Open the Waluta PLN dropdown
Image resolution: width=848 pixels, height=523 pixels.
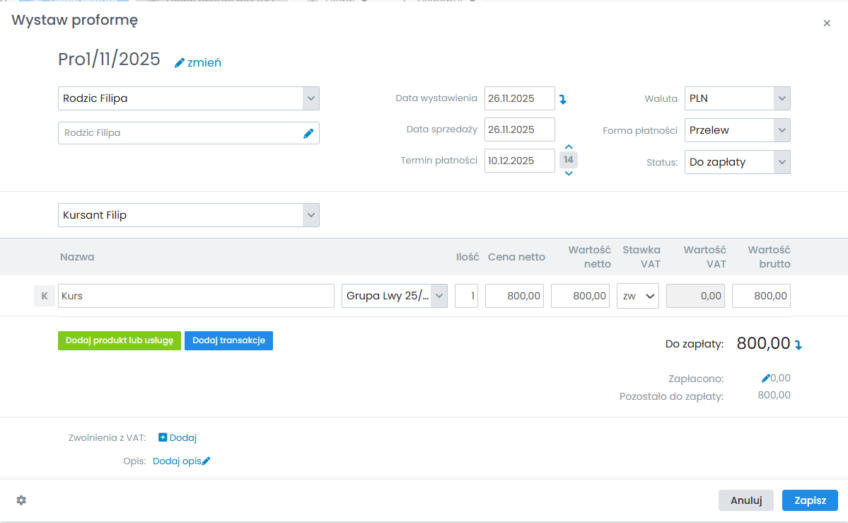coord(781,98)
